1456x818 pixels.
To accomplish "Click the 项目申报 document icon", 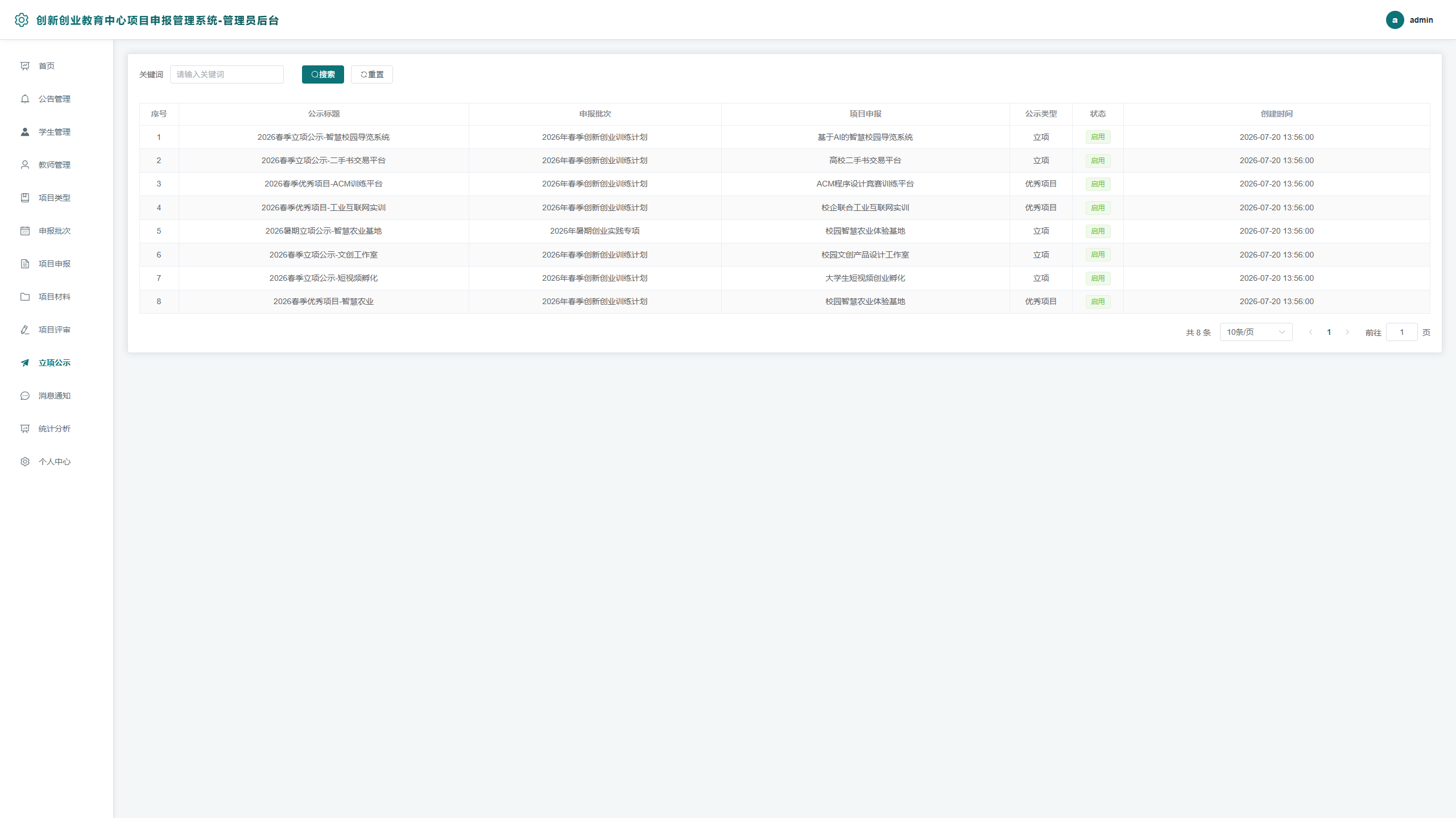I will 25,264.
